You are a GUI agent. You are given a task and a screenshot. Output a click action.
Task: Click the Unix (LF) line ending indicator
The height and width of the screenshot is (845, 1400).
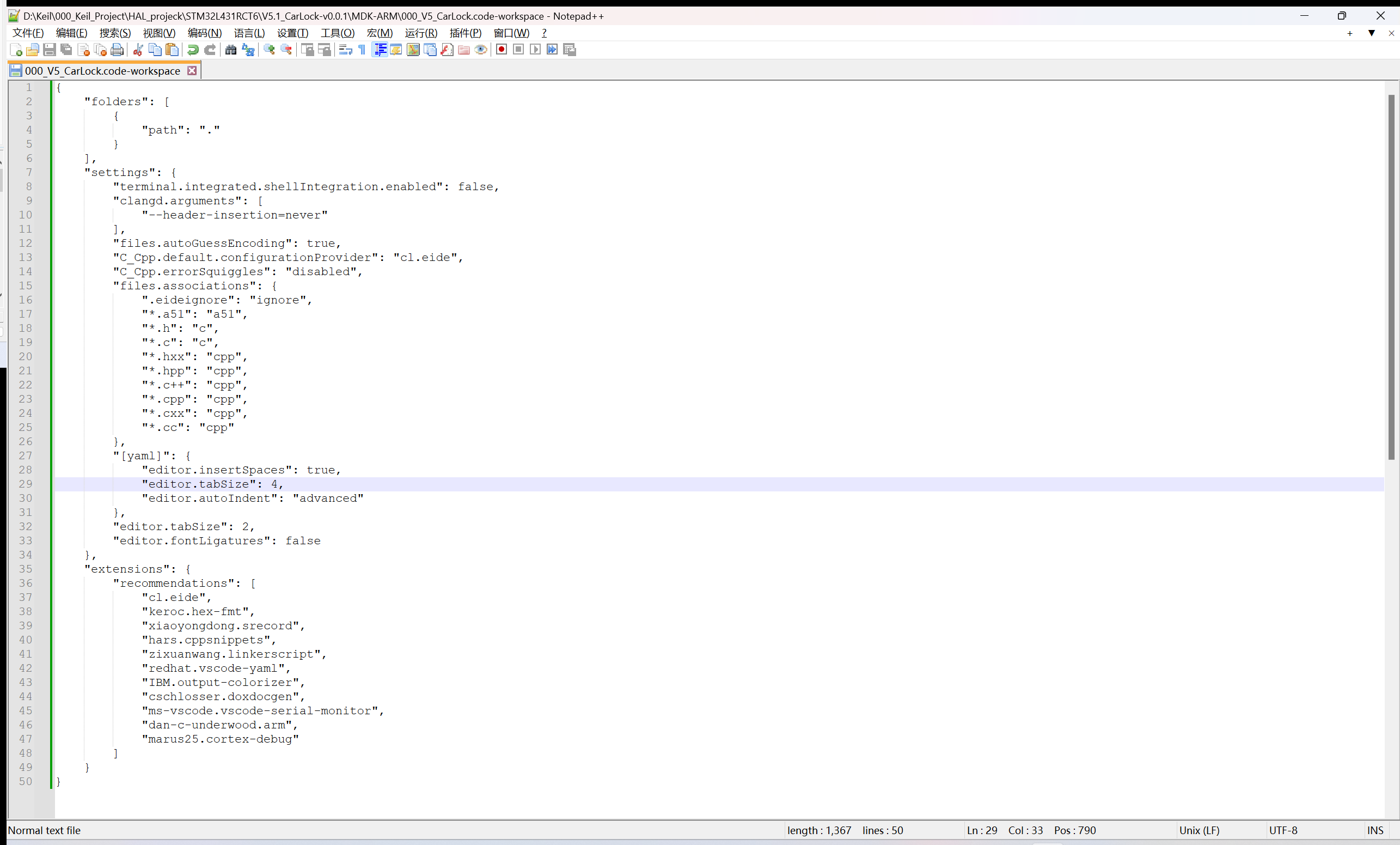[1199, 830]
